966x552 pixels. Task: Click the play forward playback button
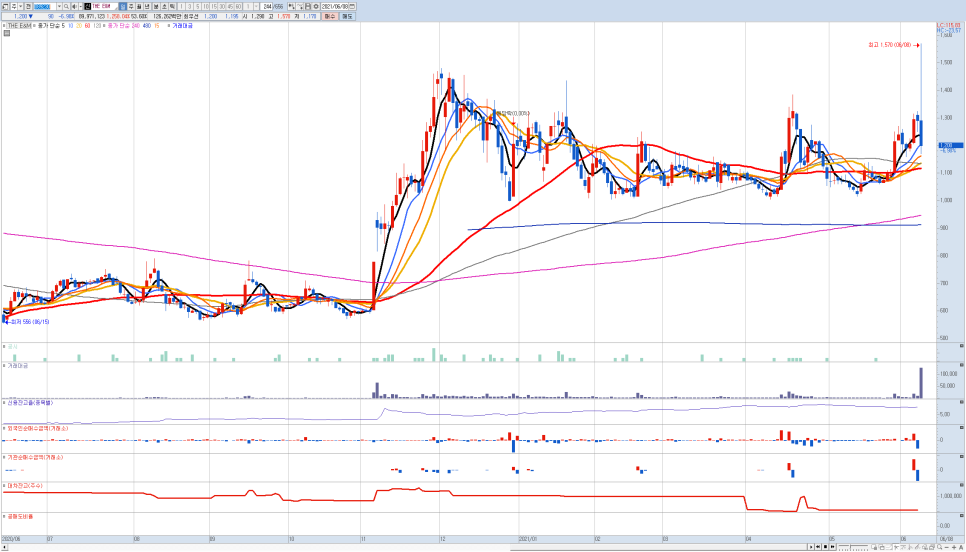[811, 547]
